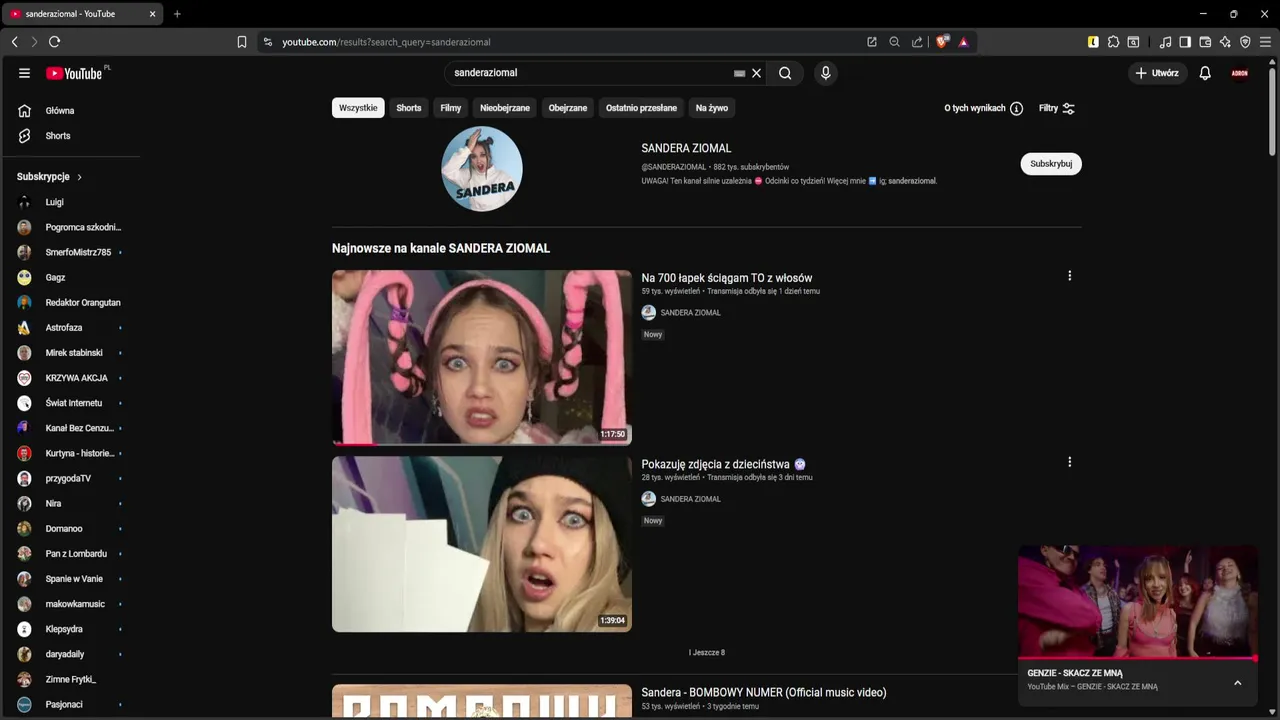Open przygodaTV subscription channel
This screenshot has width=1280, height=720.
(x=70, y=479)
